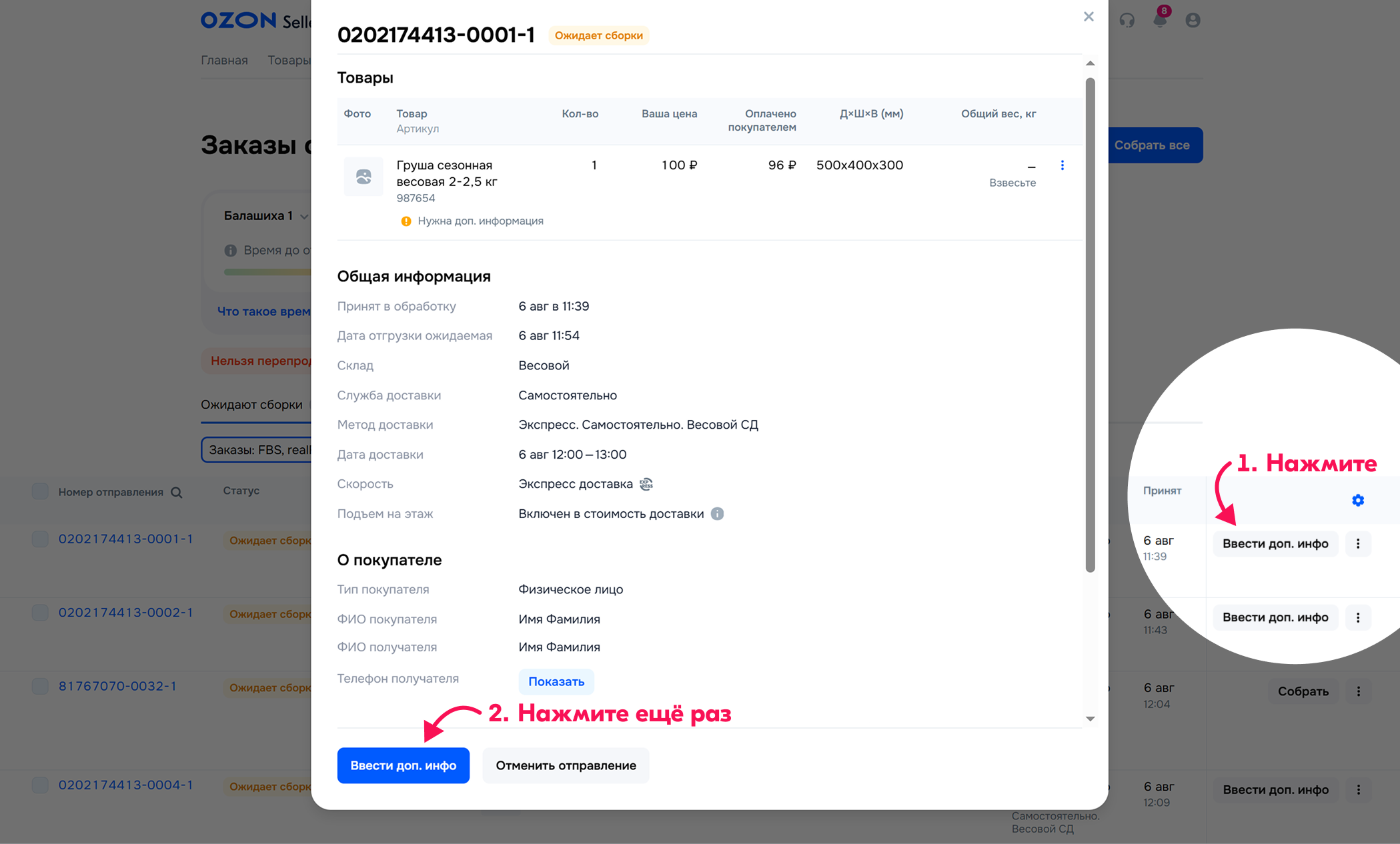Click the dialog scrollbar up arrow
1400x844 pixels.
(1091, 63)
